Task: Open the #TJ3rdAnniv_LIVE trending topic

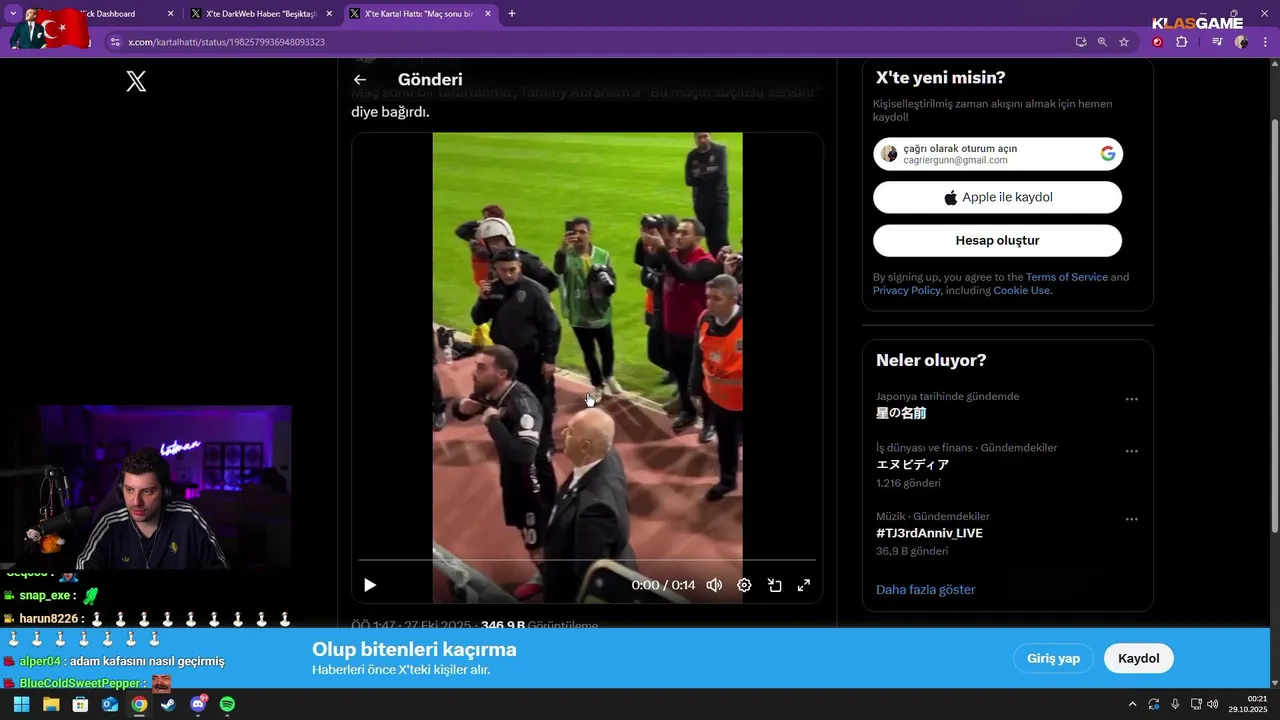Action: (x=929, y=533)
